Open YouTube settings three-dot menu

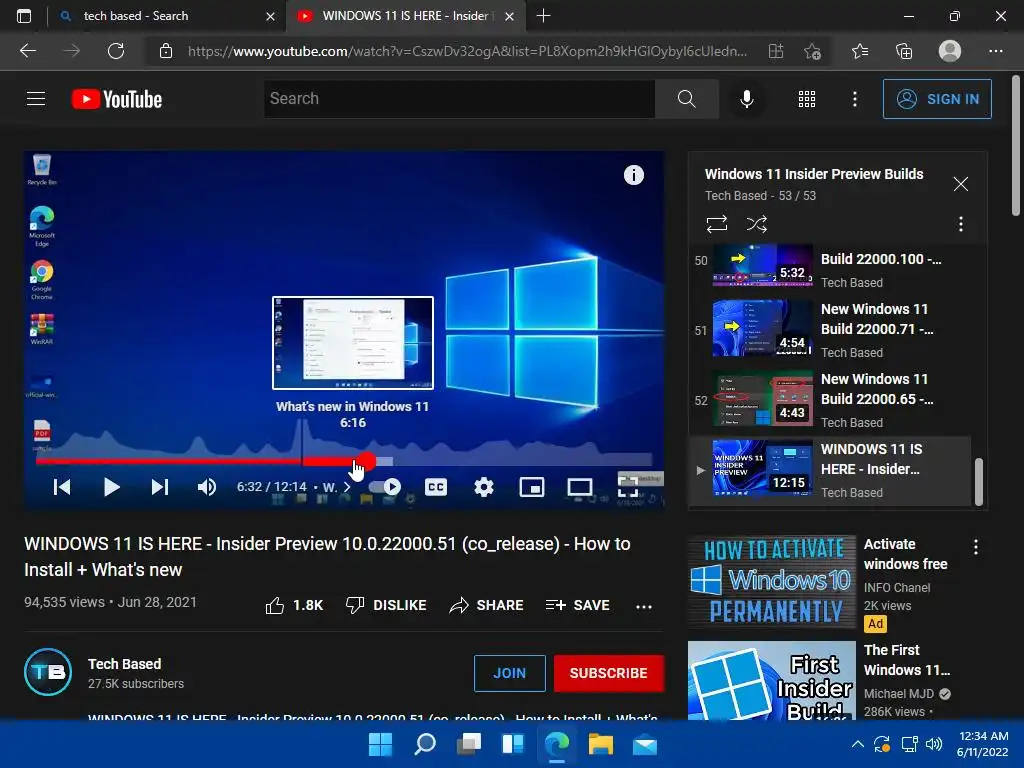tap(855, 99)
